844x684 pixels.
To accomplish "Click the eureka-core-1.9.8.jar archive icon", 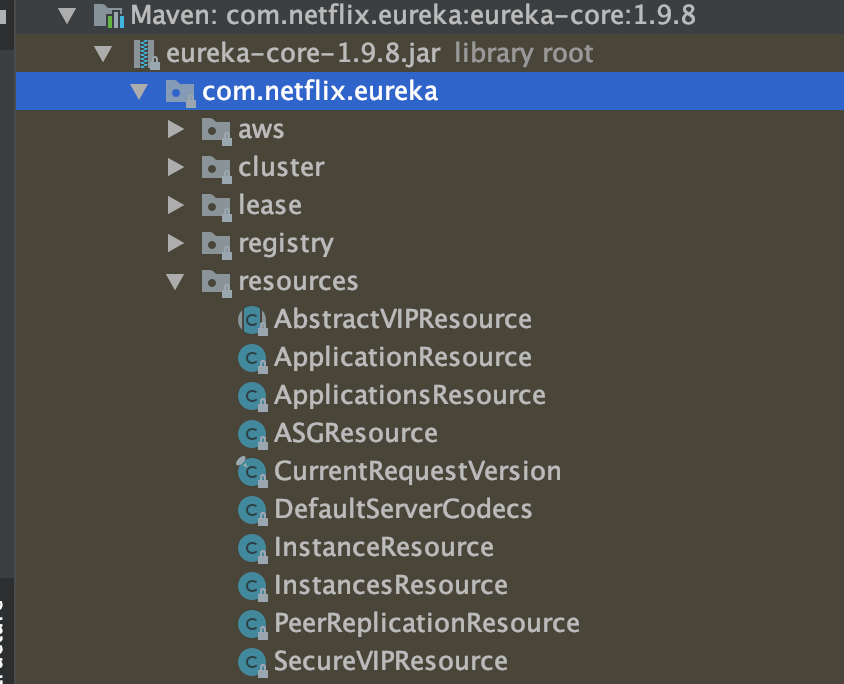I will click(146, 54).
